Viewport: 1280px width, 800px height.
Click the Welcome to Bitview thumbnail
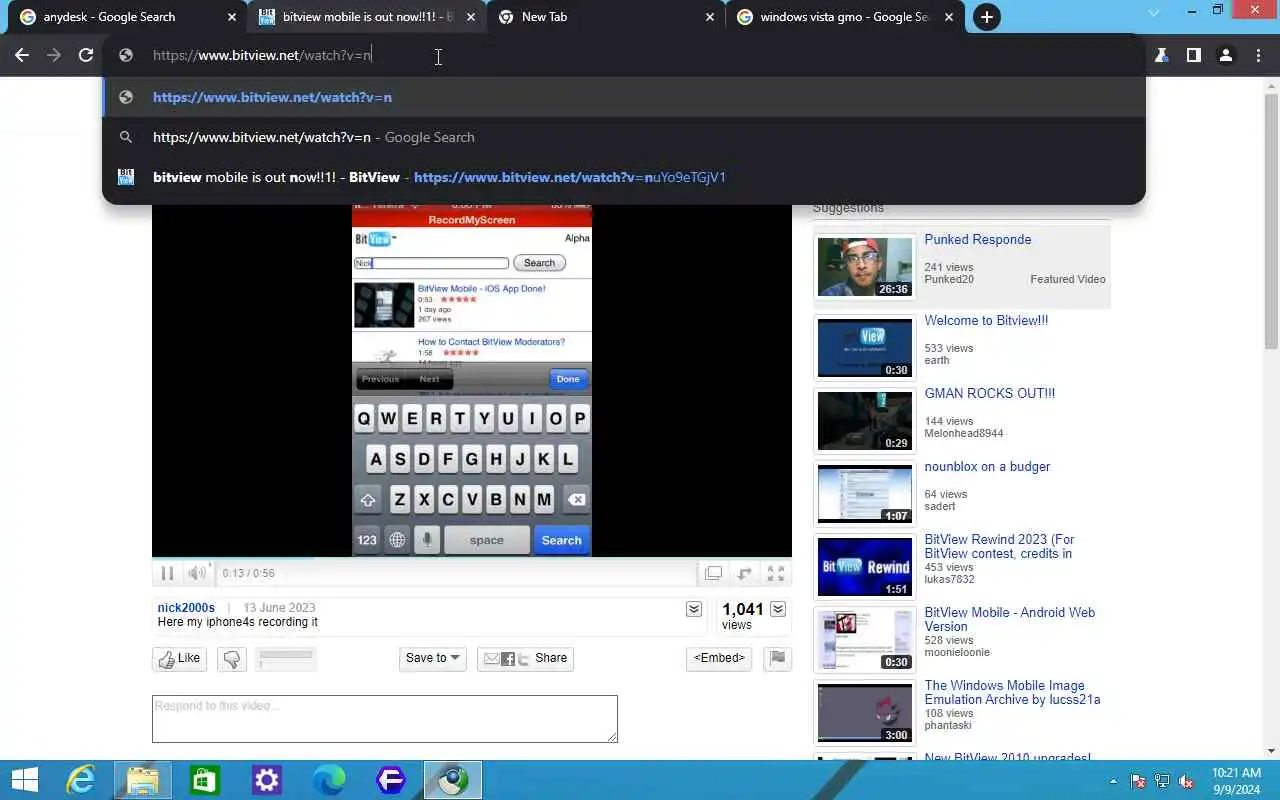pyautogui.click(x=865, y=348)
